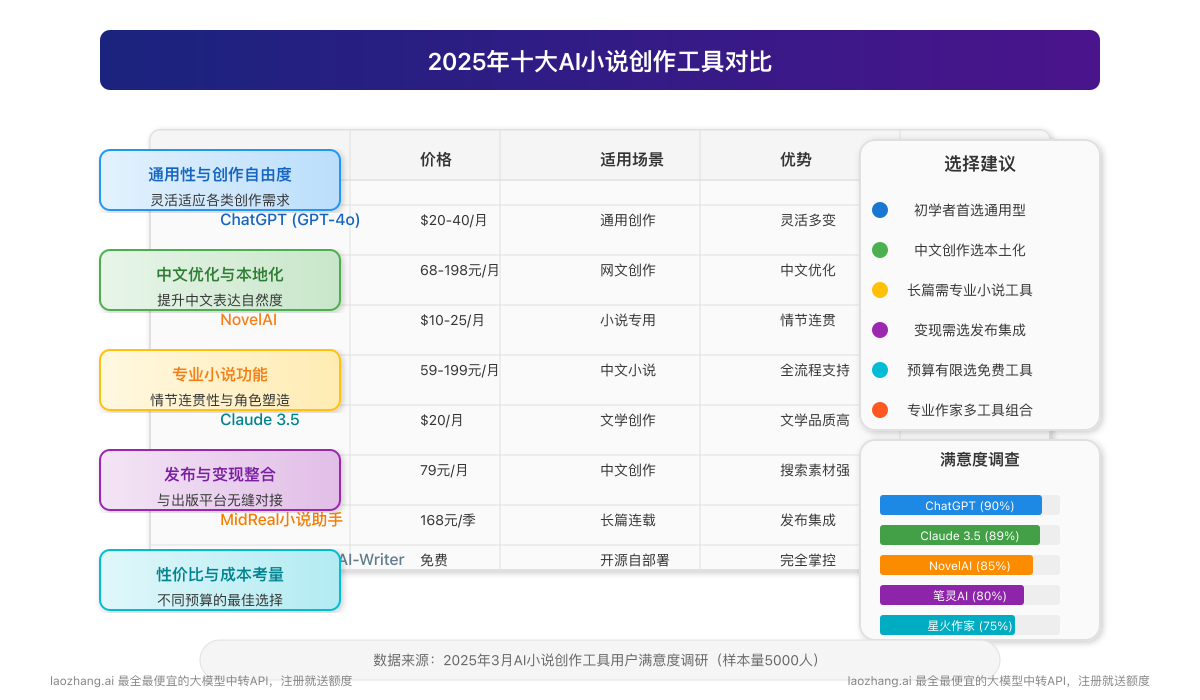Select the 专业作家多工具组合 suggestion text

point(970,410)
